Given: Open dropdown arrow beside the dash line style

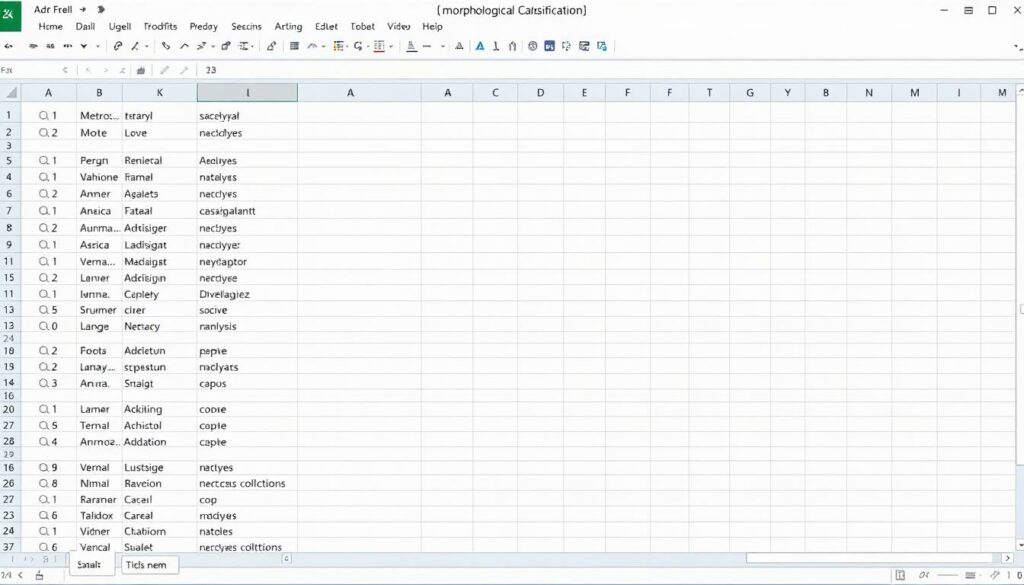Looking at the screenshot, I should [443, 46].
